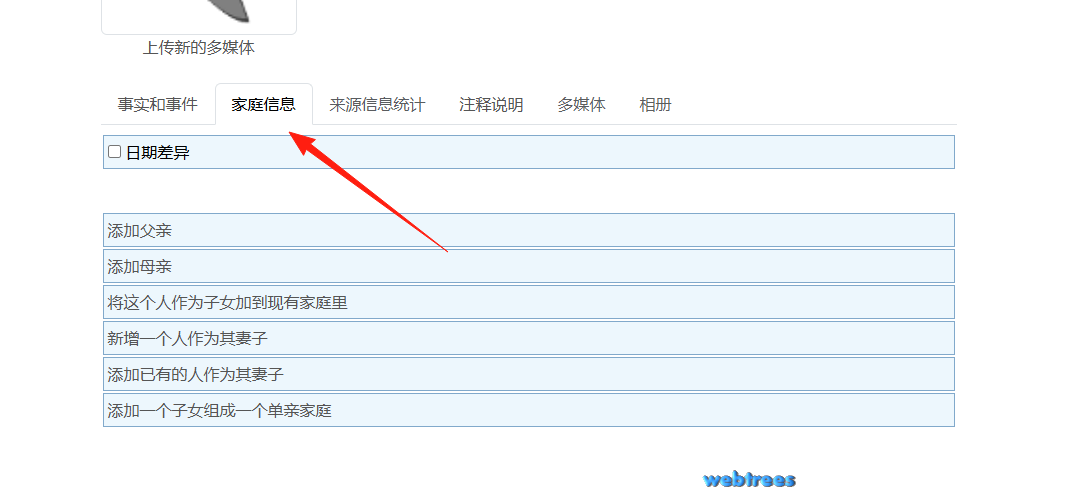Switch to the 事实和事件 tab

158,104
